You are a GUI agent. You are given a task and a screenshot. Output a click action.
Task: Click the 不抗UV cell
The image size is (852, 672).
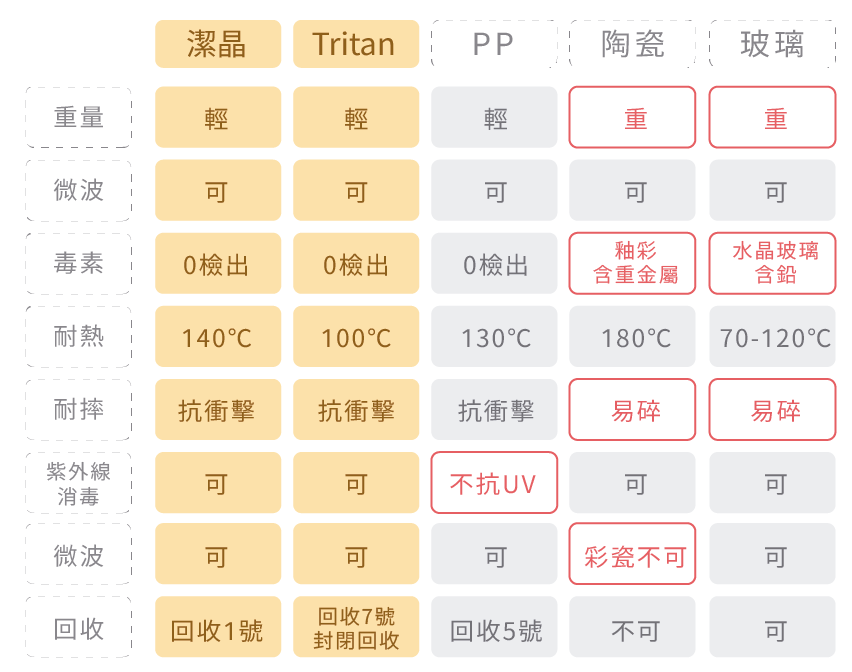tap(494, 483)
